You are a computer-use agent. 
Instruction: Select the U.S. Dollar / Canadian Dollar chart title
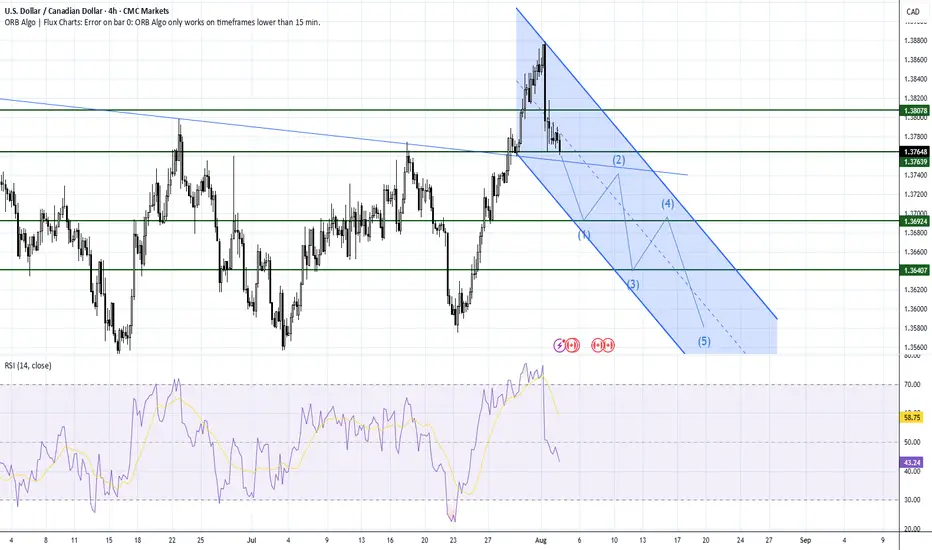point(87,11)
